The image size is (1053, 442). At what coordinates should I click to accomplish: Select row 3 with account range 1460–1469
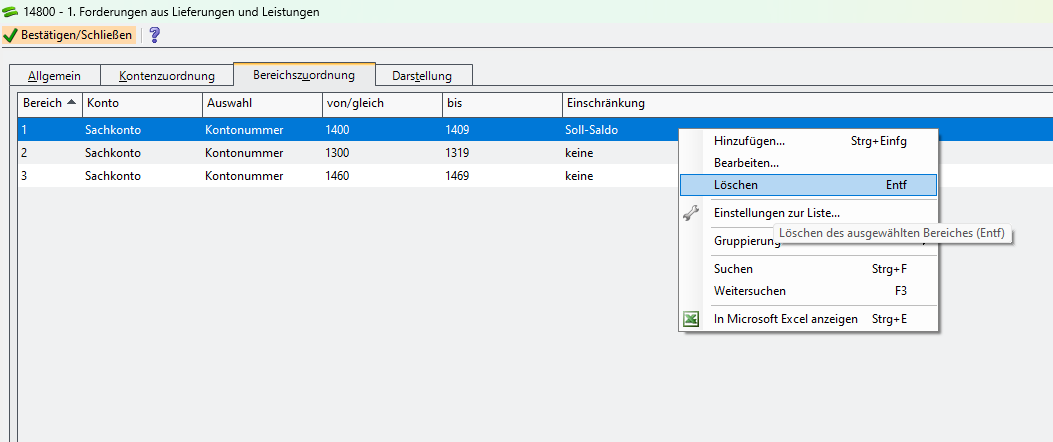click(x=300, y=176)
